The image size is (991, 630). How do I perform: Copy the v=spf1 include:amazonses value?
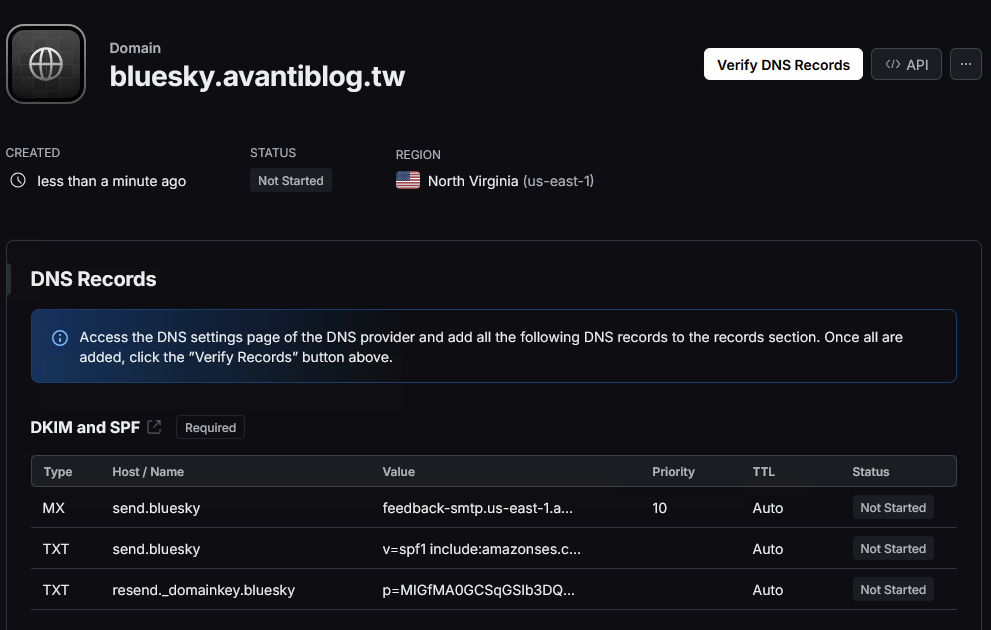point(482,549)
